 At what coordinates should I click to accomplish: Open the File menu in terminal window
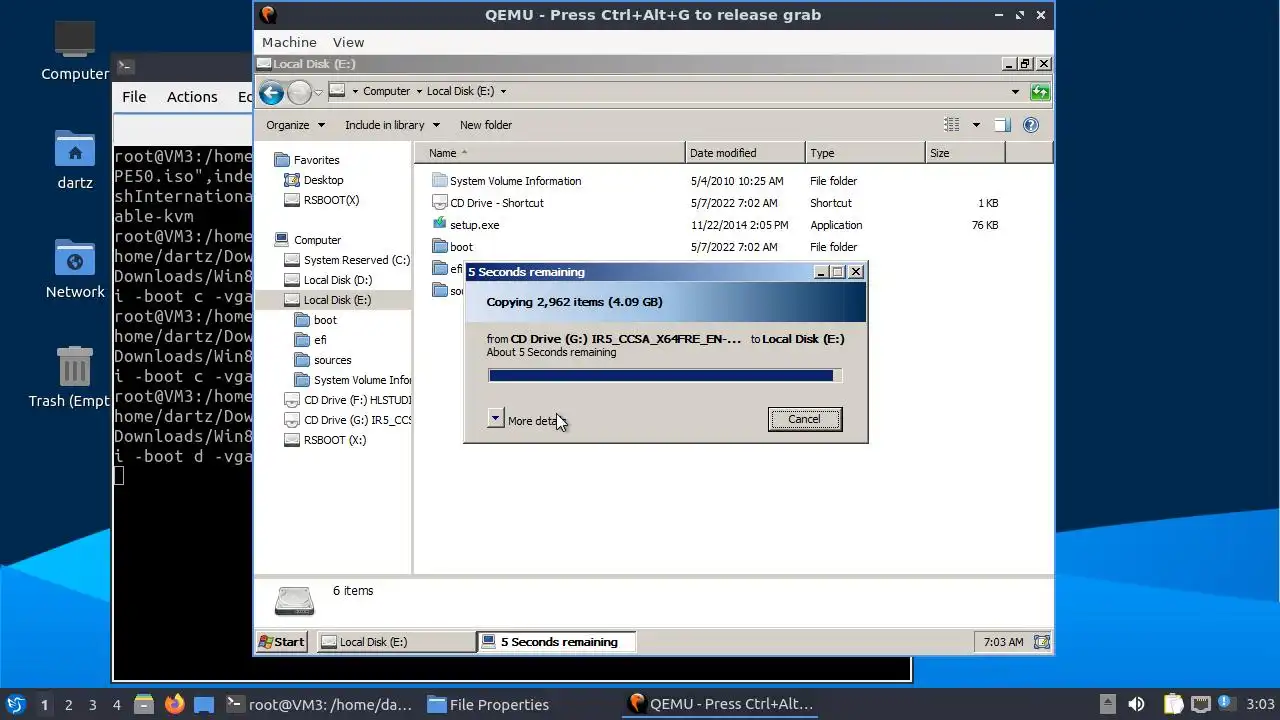point(134,97)
